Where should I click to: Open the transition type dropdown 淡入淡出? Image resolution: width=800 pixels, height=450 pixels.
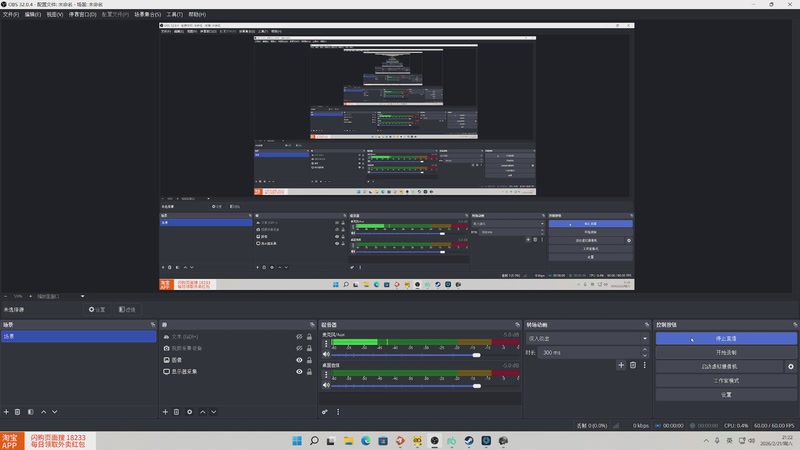[x=587, y=338]
